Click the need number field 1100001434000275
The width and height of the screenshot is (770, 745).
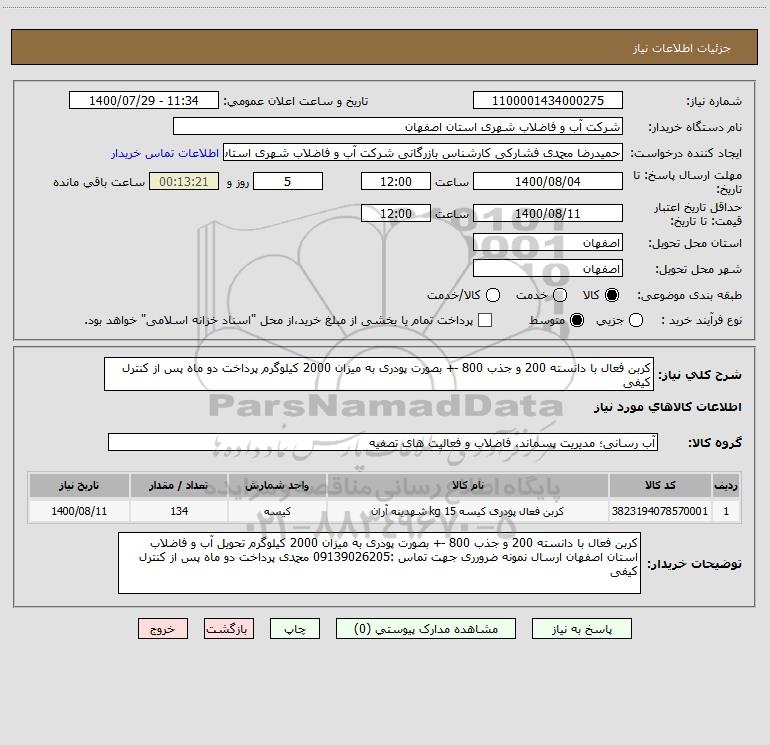(x=548, y=100)
